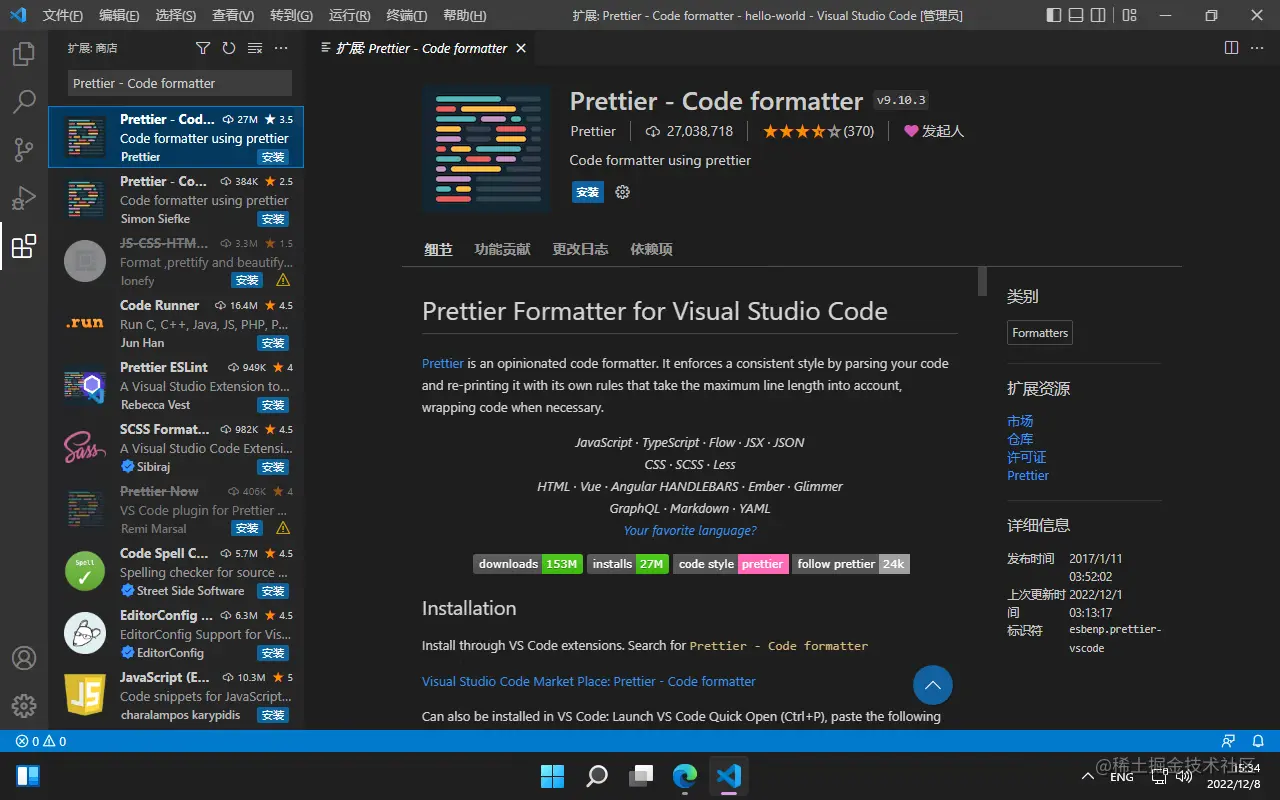Screen dimensions: 1280x800
Task: Open the 查看 menu
Action: [231, 15]
